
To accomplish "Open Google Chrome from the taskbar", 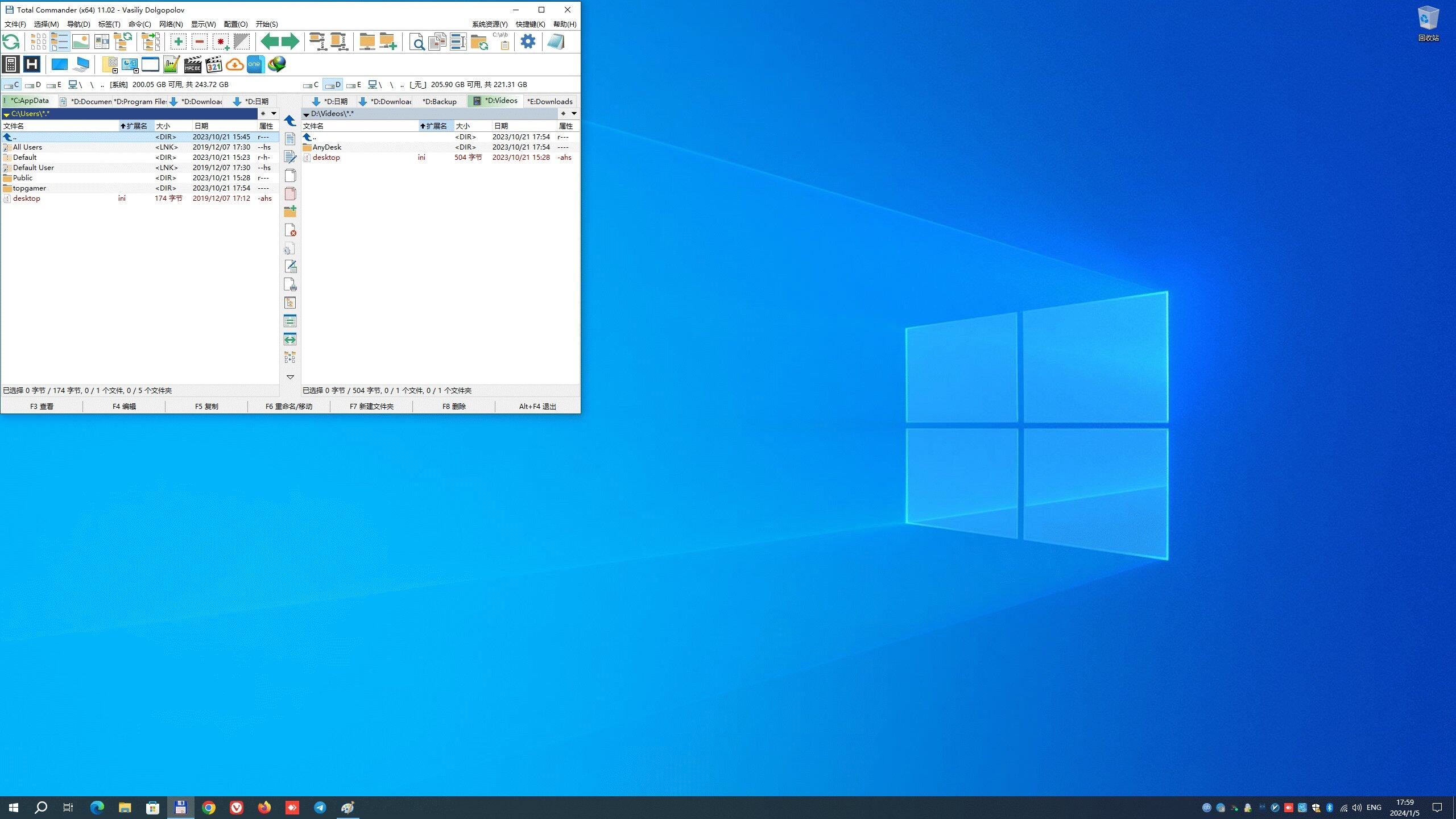I will (x=209, y=808).
